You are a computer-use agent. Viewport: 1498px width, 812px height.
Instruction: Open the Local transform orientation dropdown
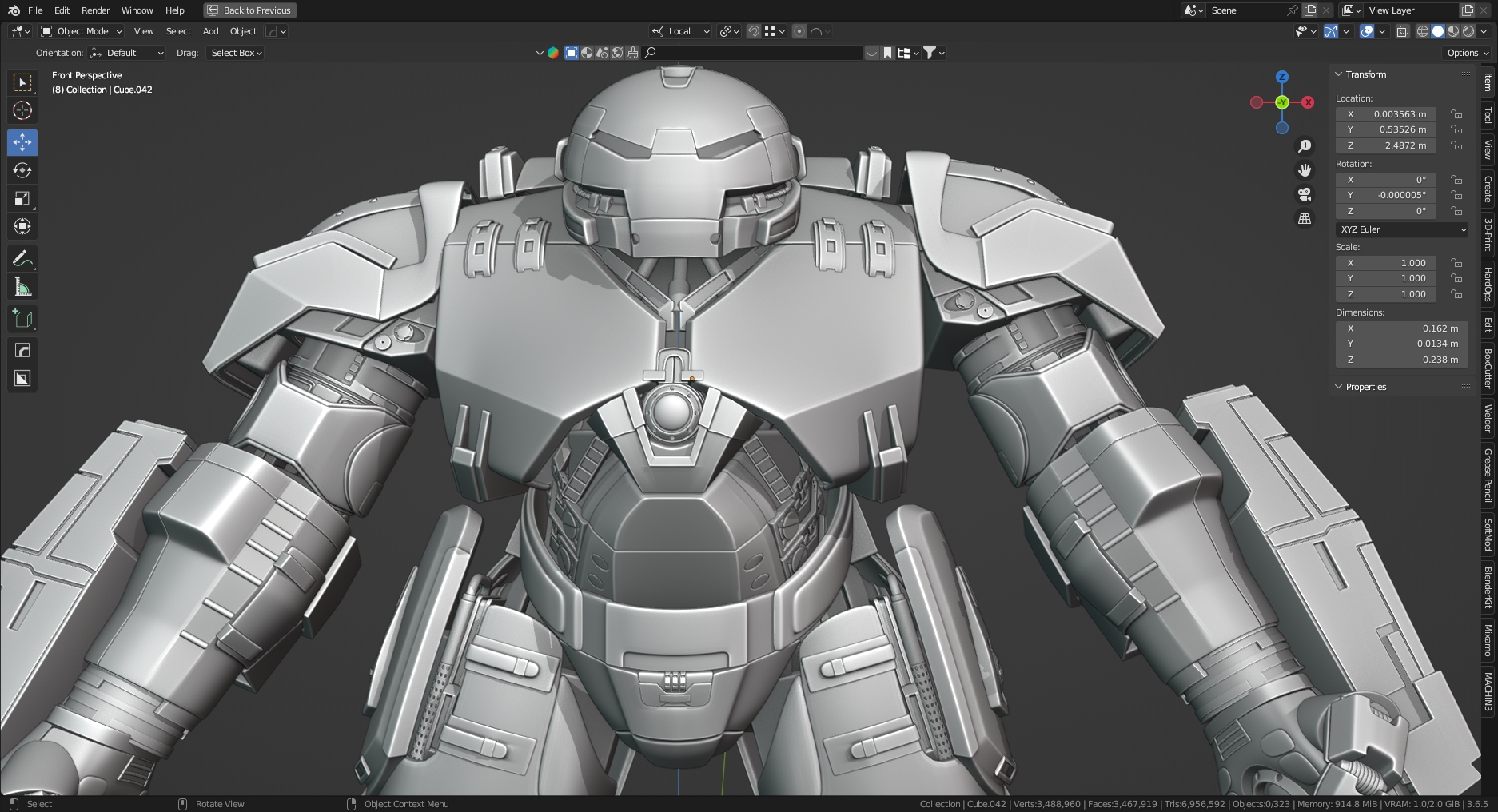point(680,31)
